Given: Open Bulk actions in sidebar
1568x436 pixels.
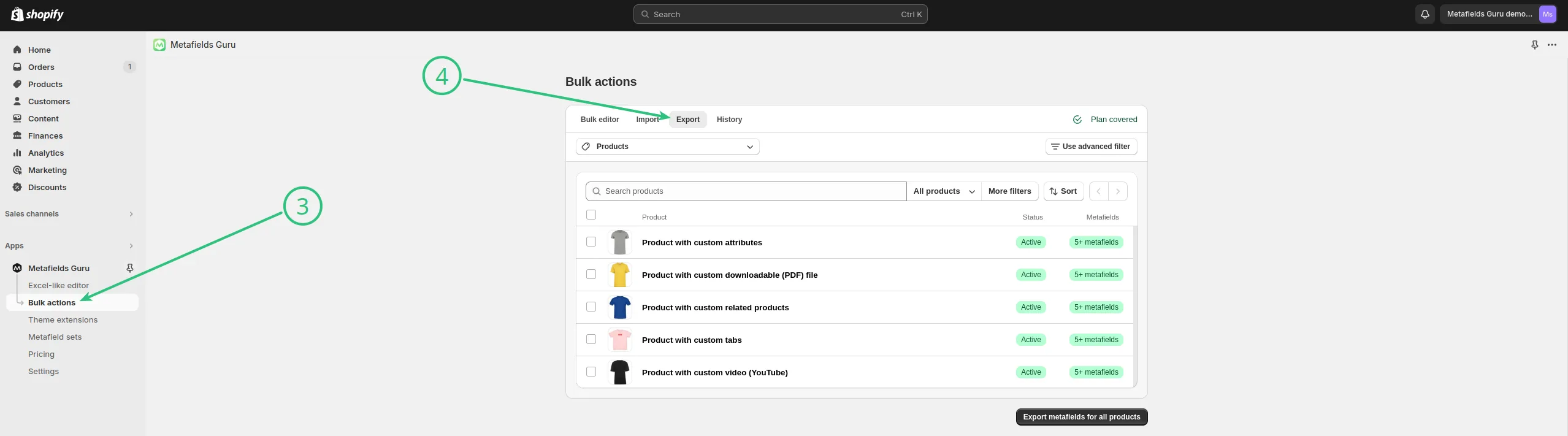Looking at the screenshot, I should pyautogui.click(x=72, y=302).
